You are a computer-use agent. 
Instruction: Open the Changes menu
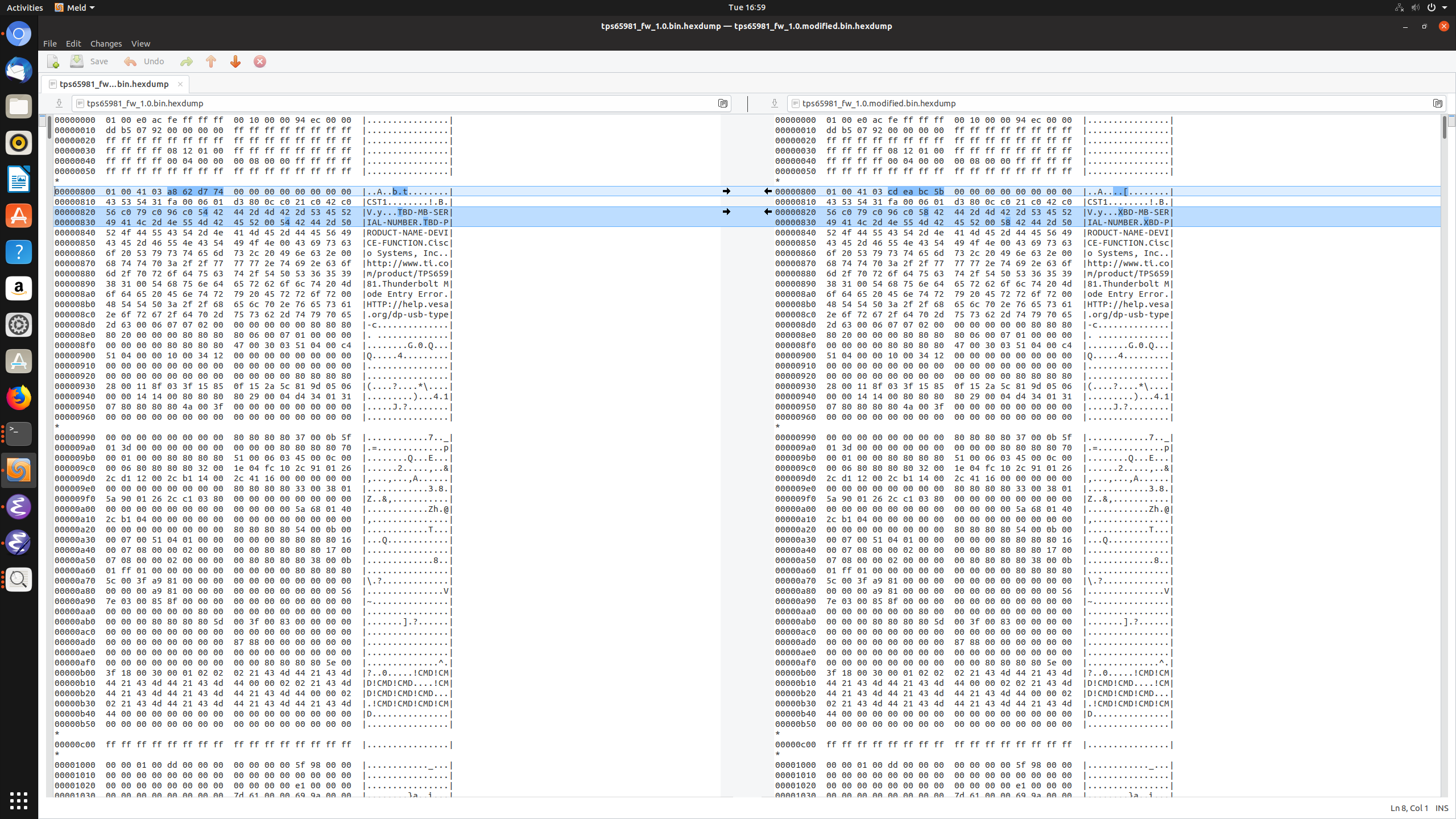pyautogui.click(x=106, y=44)
